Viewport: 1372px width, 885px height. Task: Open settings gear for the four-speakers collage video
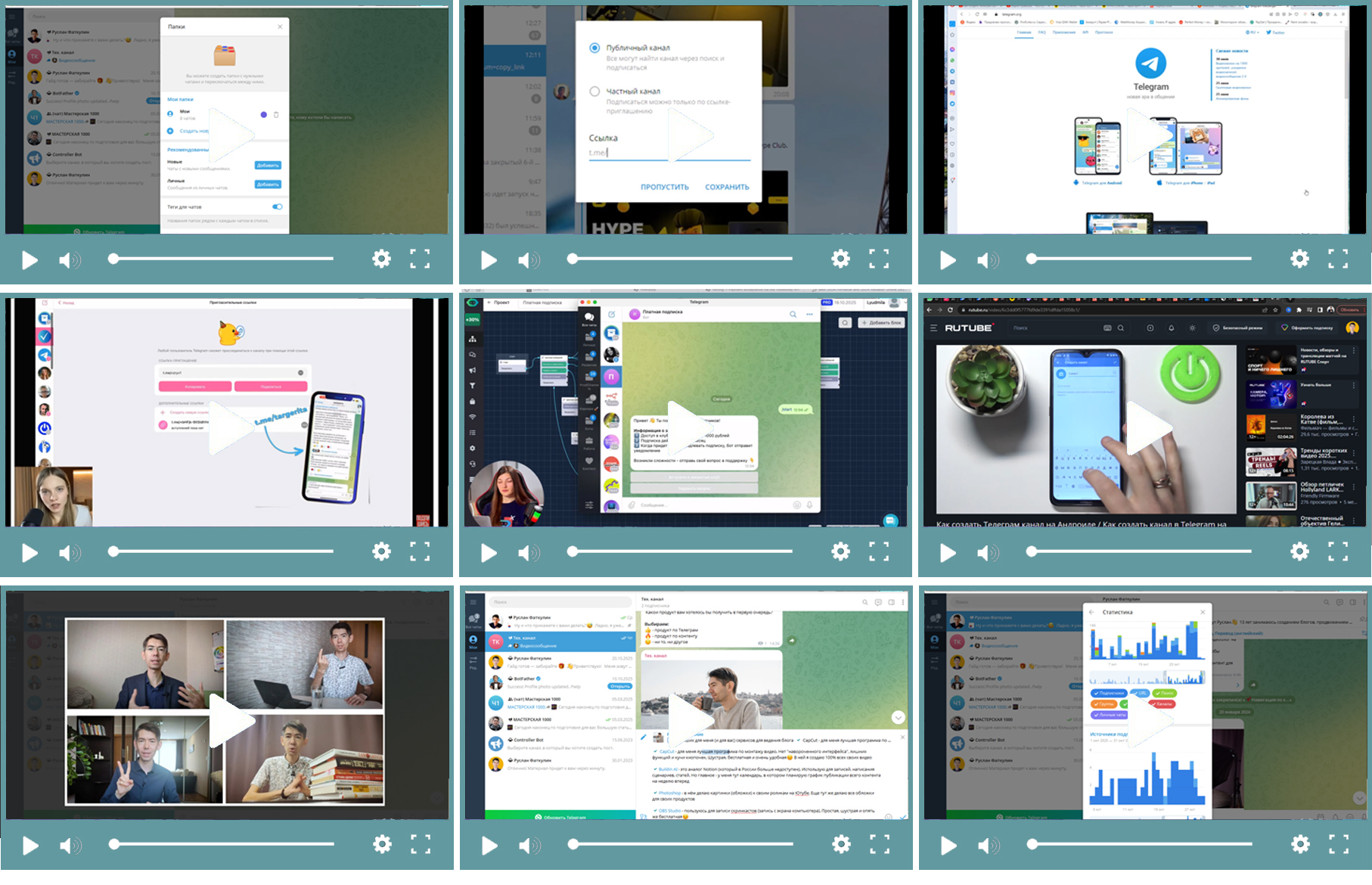pyautogui.click(x=382, y=844)
